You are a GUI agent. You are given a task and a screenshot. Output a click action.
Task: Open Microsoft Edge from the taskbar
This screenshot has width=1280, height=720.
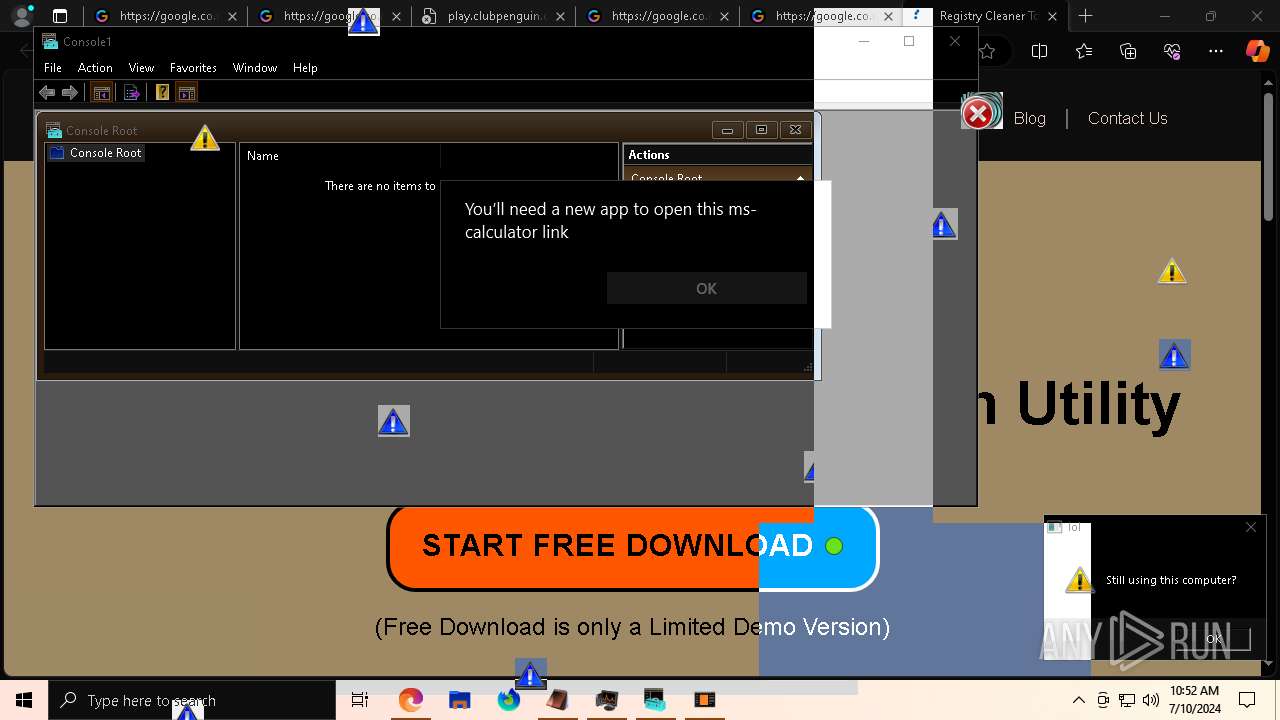coord(410,700)
